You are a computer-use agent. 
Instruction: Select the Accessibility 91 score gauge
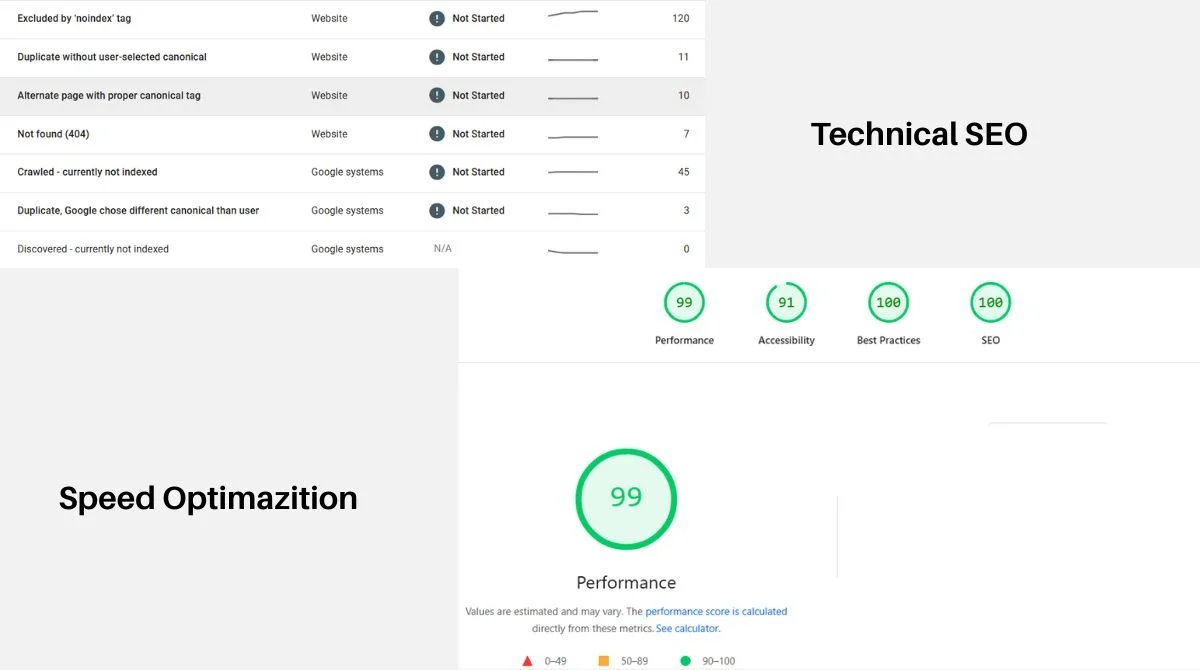point(786,303)
